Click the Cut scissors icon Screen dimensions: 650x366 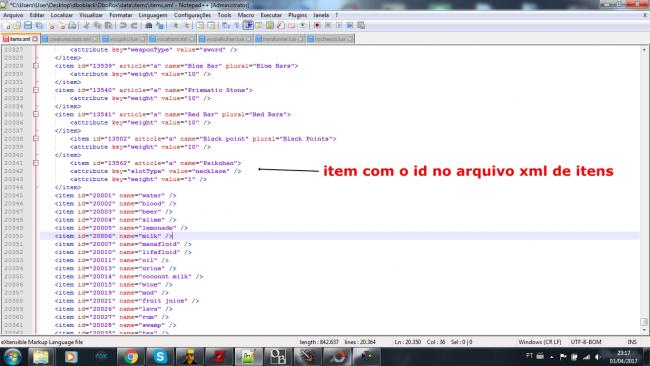86,26
